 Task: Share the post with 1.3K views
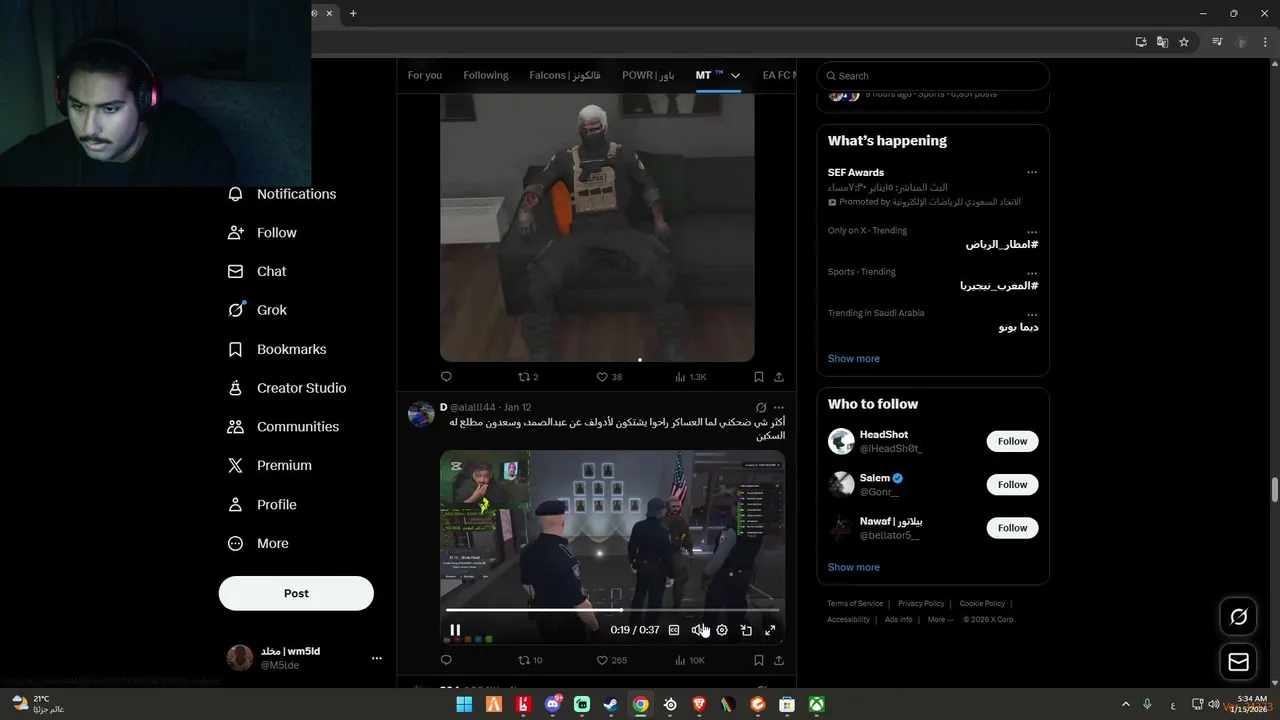[779, 377]
